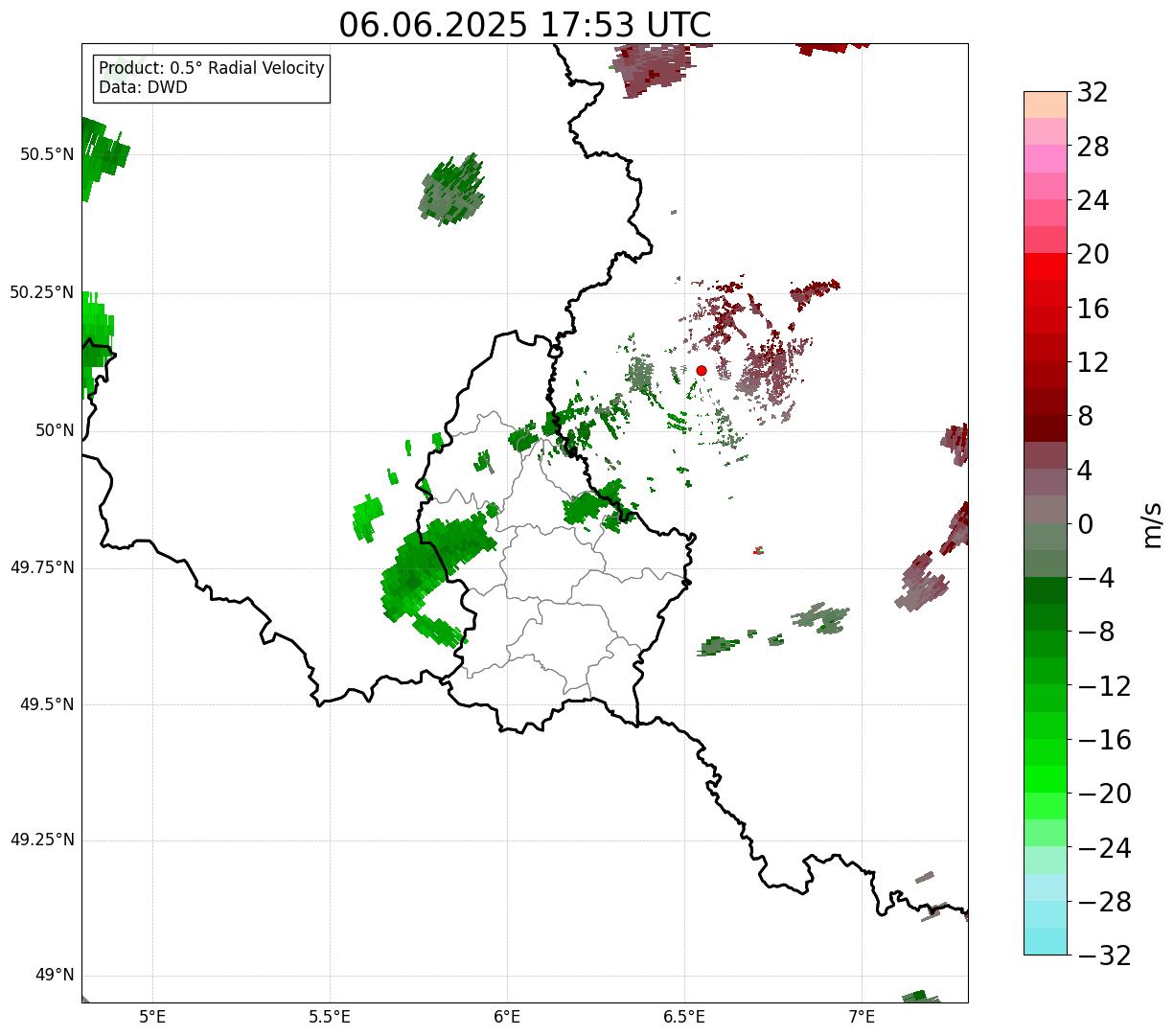Image resolution: width=1174 pixels, height=1036 pixels.
Task: Click the colorbar tick label 28
Action: pos(1093,147)
